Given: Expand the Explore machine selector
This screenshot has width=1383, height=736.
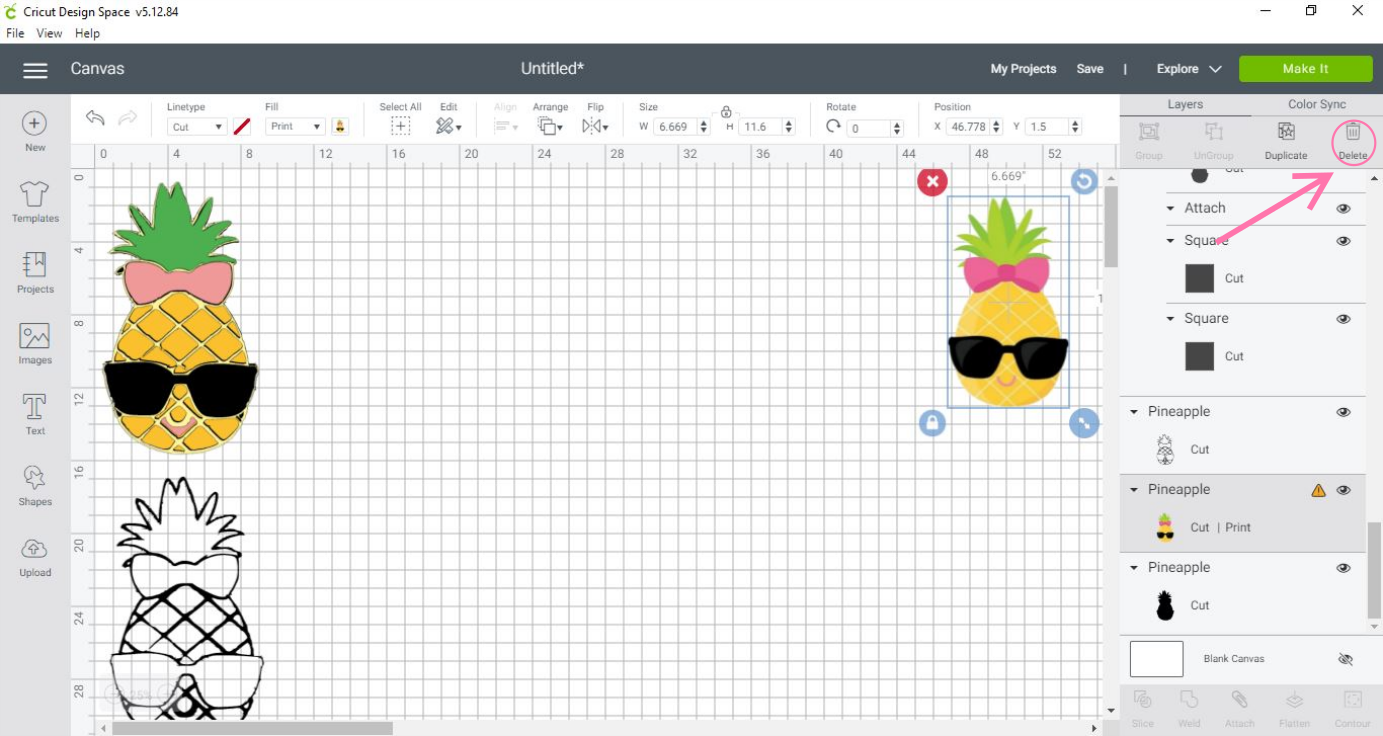Looking at the screenshot, I should coord(1189,69).
